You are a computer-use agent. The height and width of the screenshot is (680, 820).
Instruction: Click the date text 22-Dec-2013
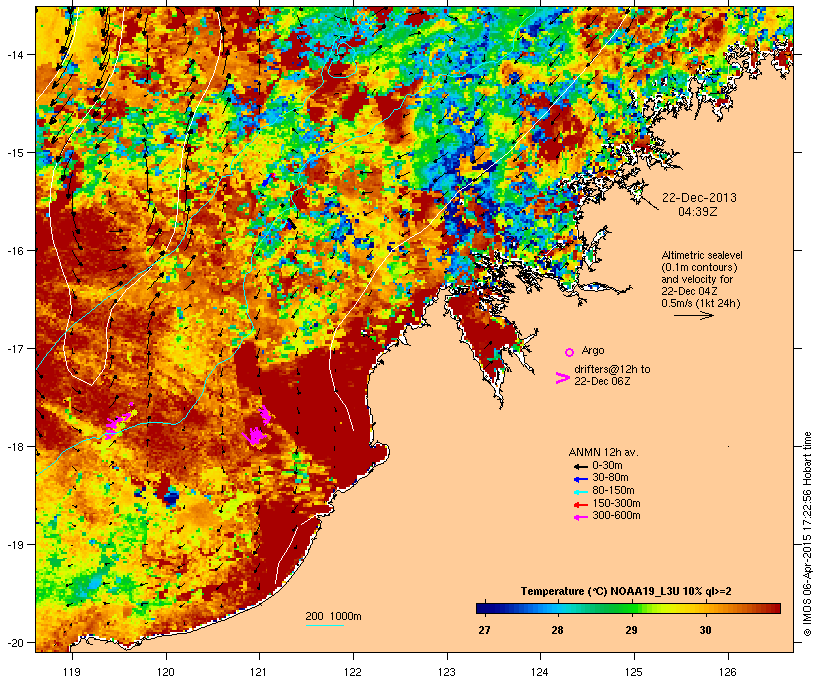click(699, 198)
